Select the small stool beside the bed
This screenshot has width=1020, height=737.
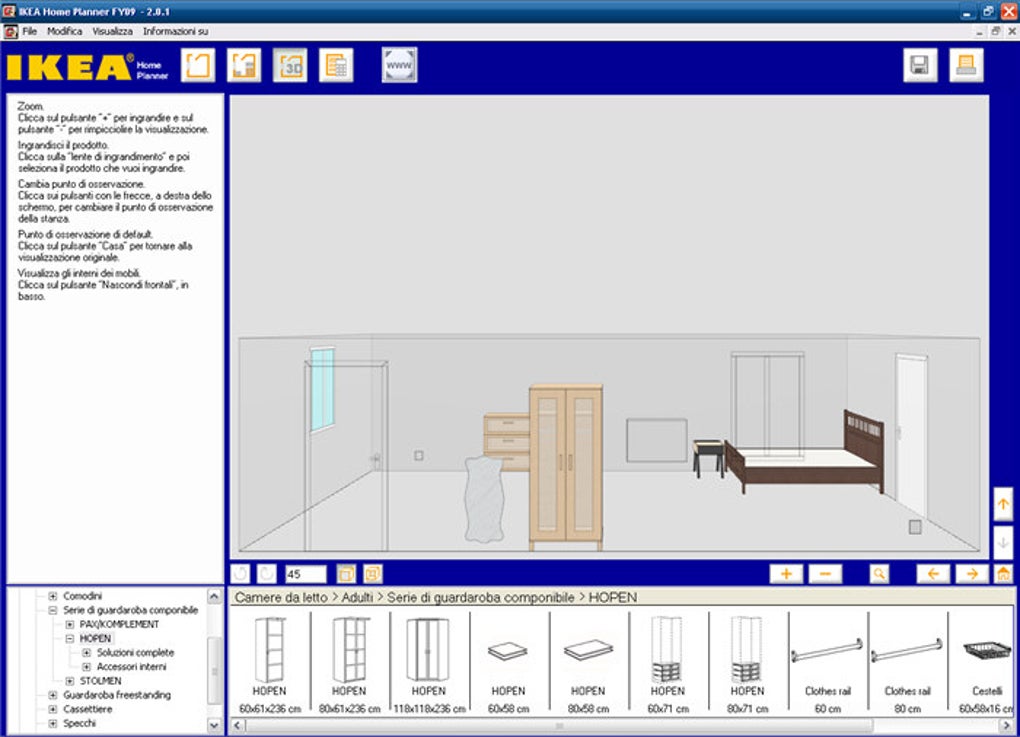[708, 458]
